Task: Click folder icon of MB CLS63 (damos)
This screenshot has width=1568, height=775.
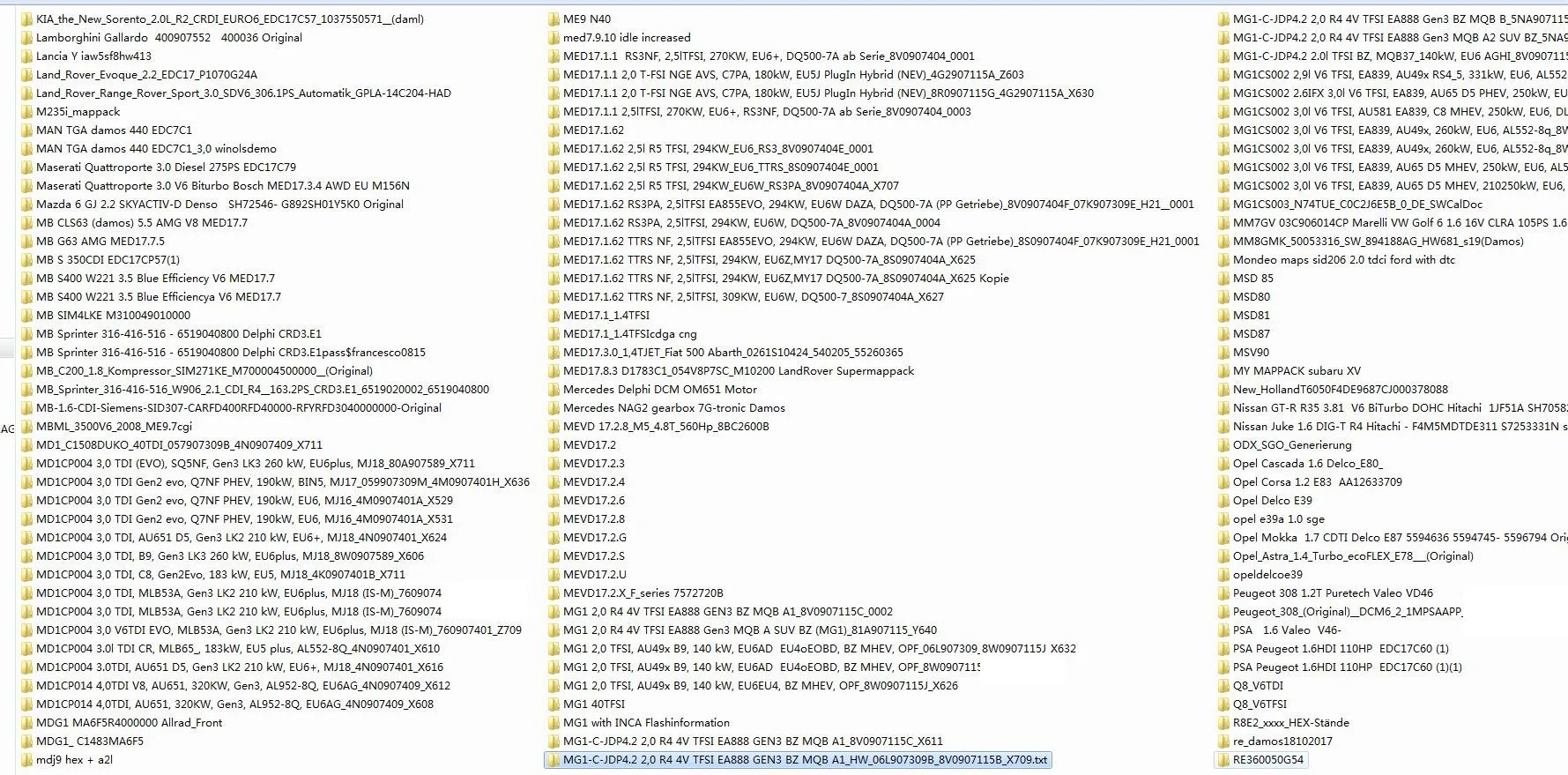Action: click(x=26, y=223)
